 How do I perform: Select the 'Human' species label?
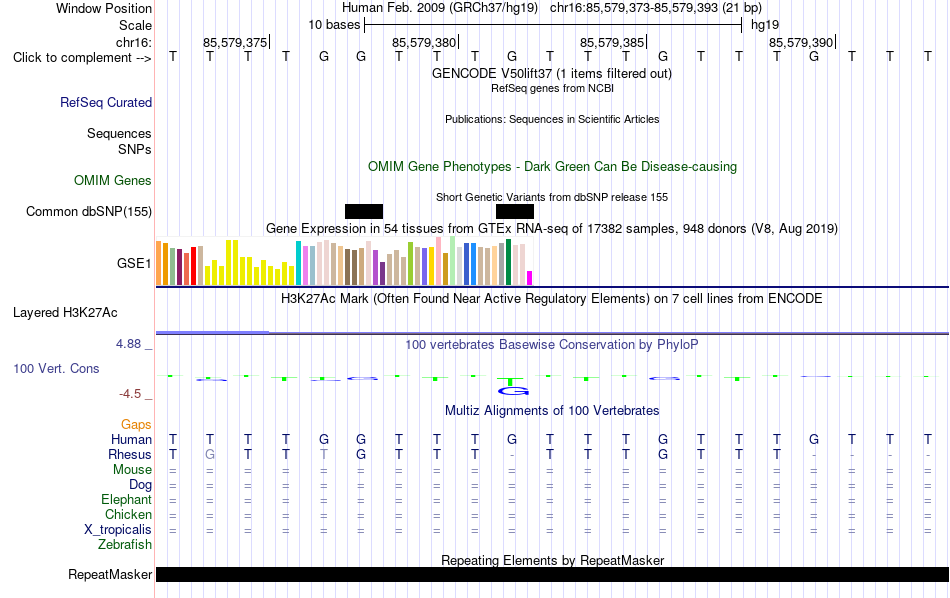point(131,439)
